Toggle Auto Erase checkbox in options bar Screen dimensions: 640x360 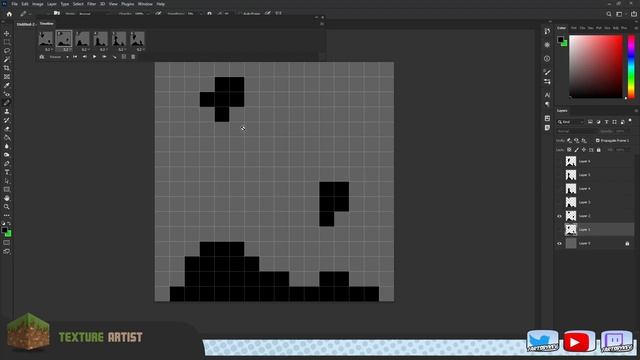240,14
